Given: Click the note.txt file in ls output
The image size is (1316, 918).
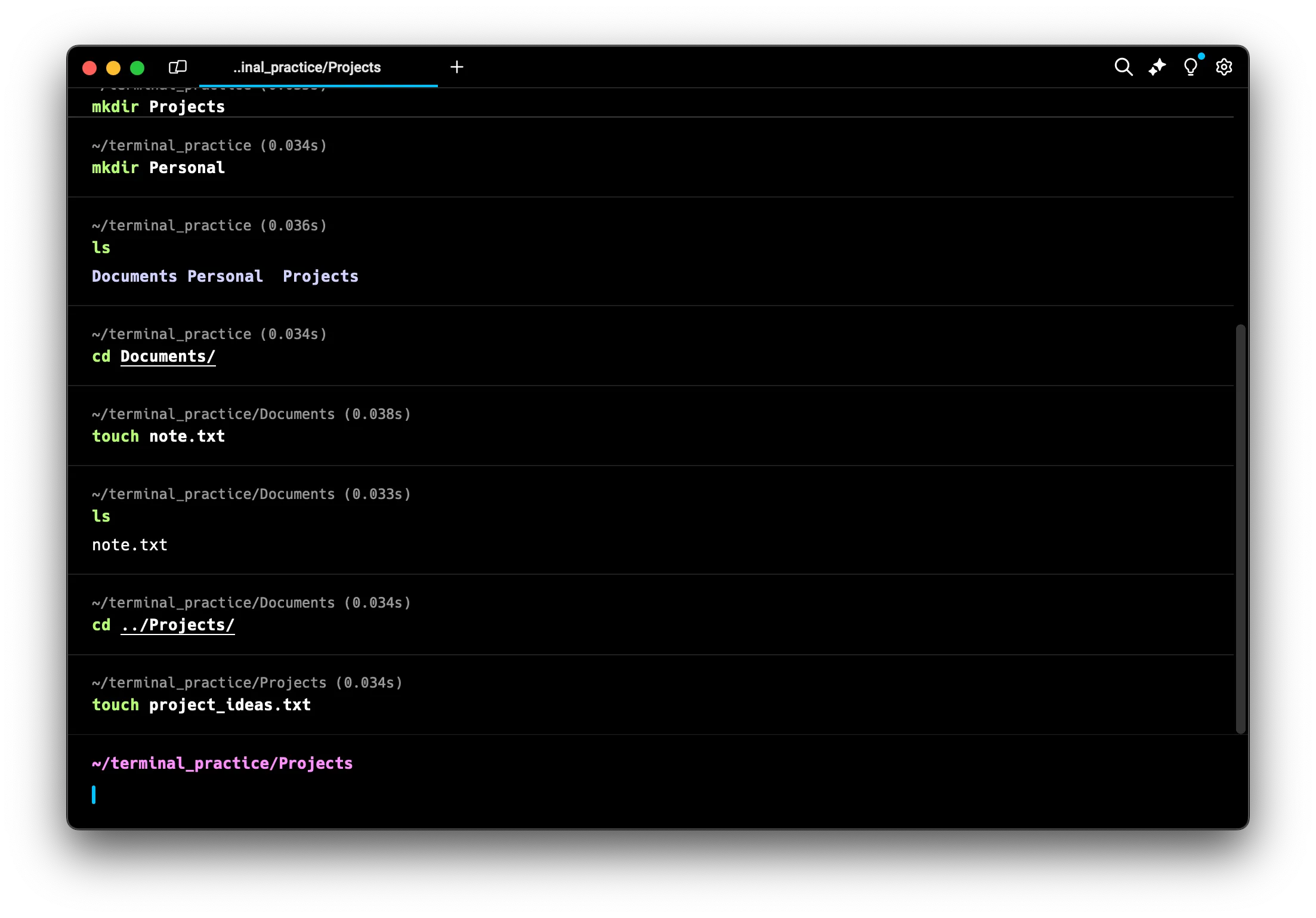Looking at the screenshot, I should pos(129,545).
